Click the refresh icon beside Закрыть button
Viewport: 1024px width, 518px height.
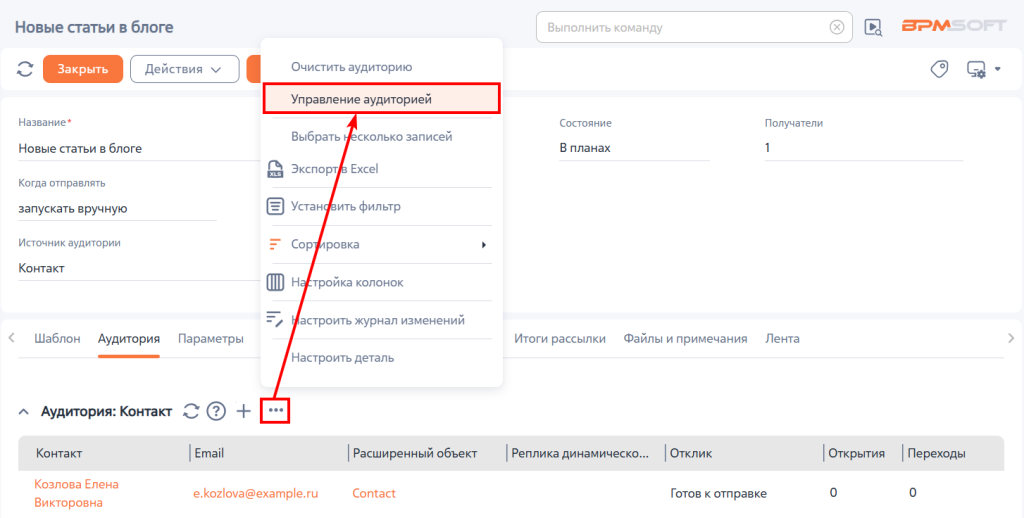tap(25, 69)
